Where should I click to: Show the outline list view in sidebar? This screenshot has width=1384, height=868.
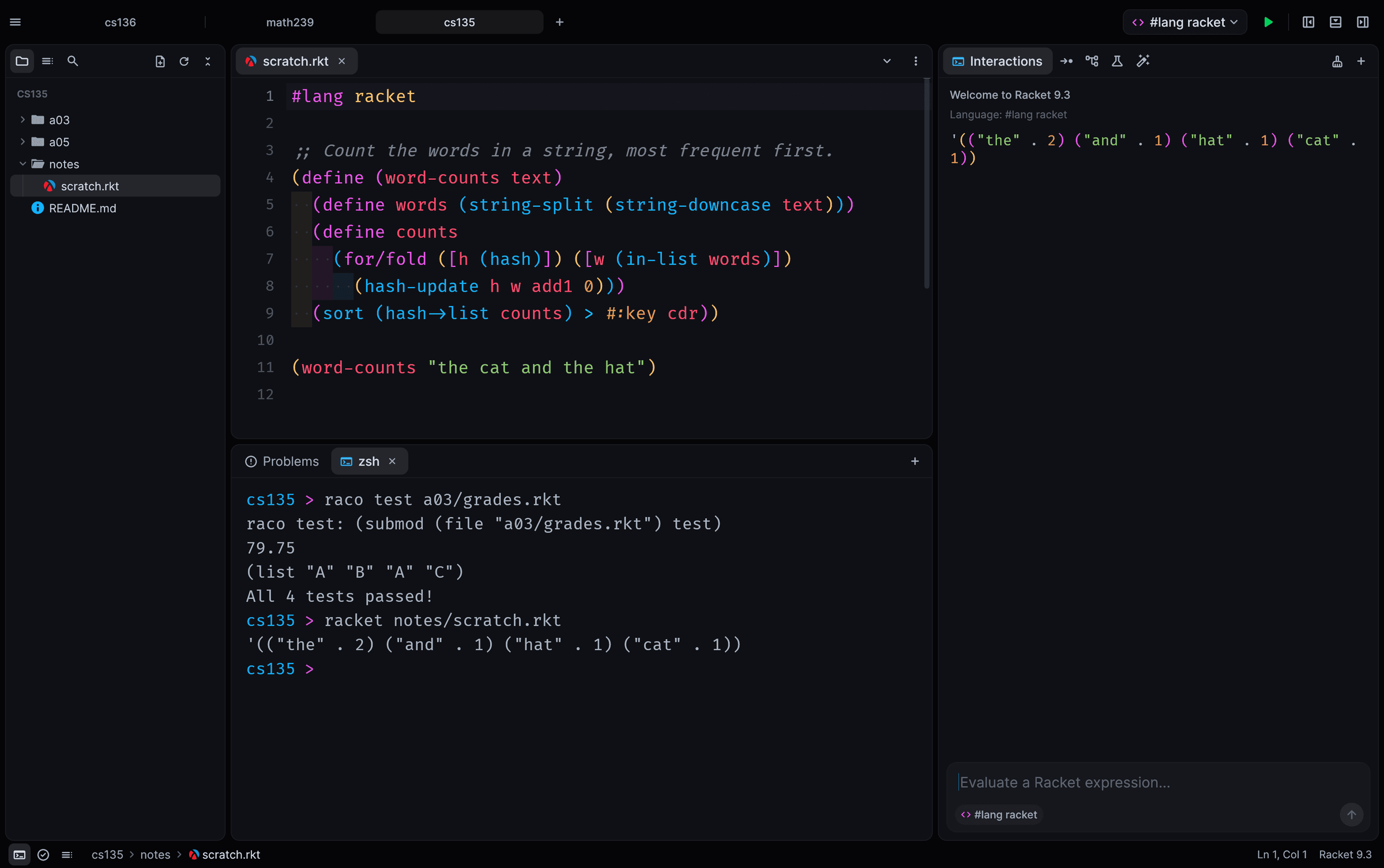(x=47, y=61)
